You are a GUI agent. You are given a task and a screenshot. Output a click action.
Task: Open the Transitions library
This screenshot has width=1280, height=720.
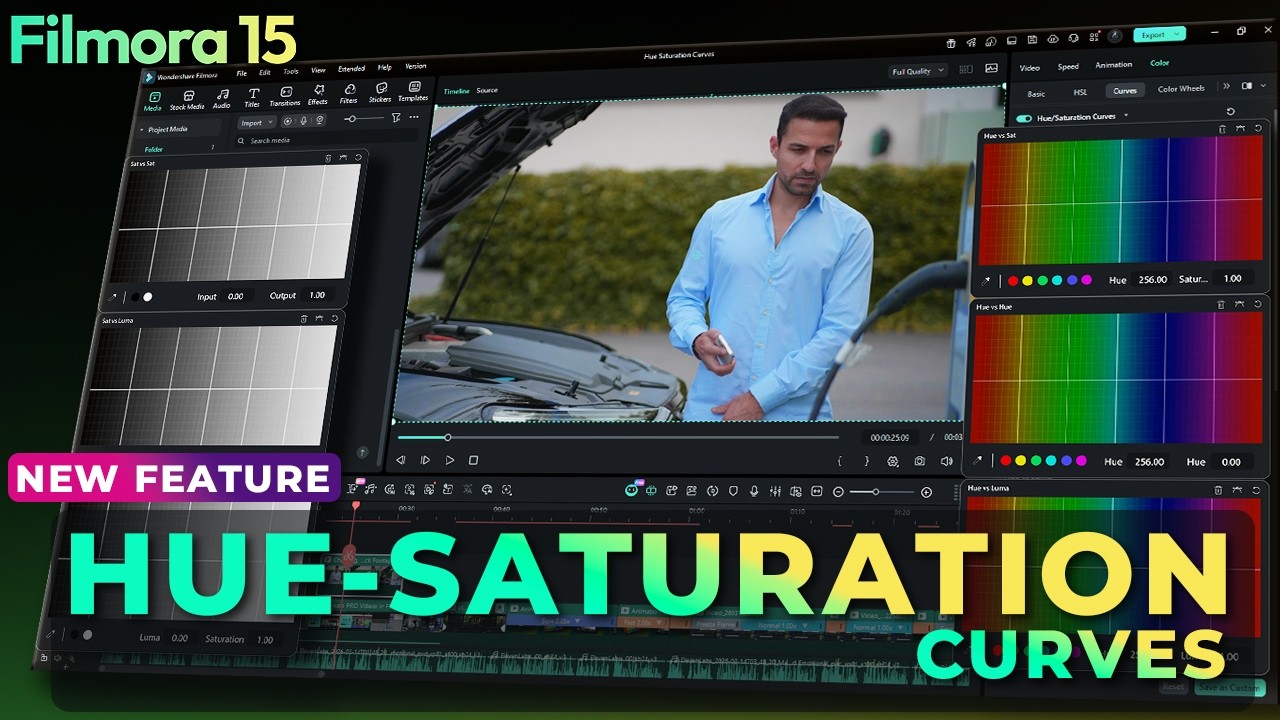coord(285,96)
